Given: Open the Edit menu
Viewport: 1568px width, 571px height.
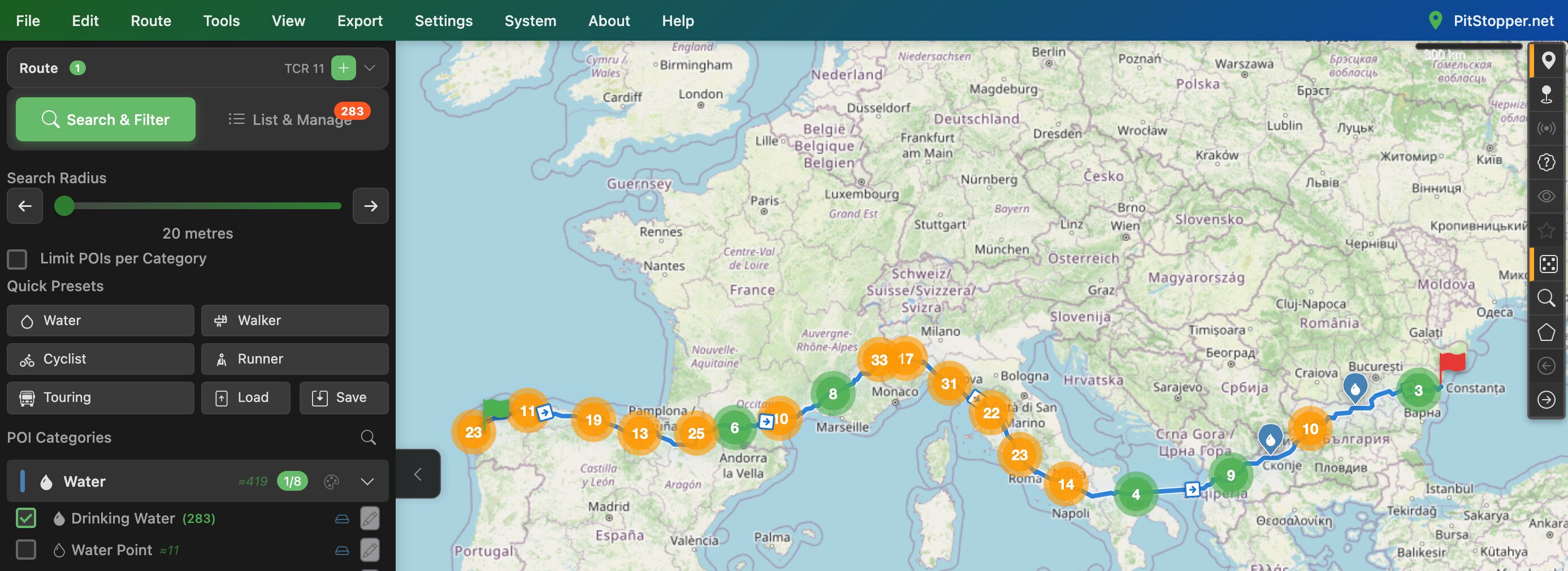Looking at the screenshot, I should click(x=85, y=21).
